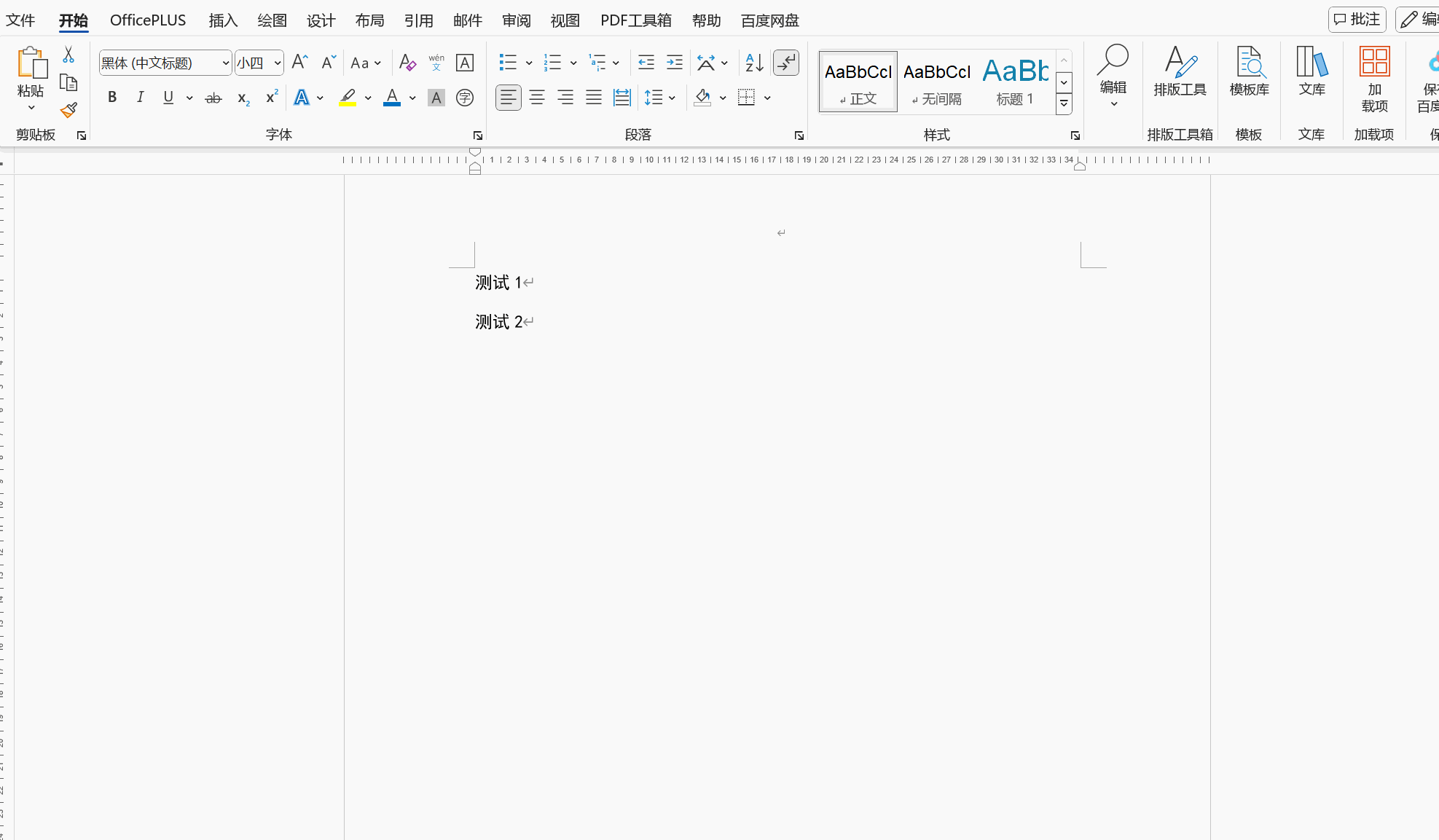1439x840 pixels.
Task: Click the 批注 comments button
Action: click(x=1357, y=20)
